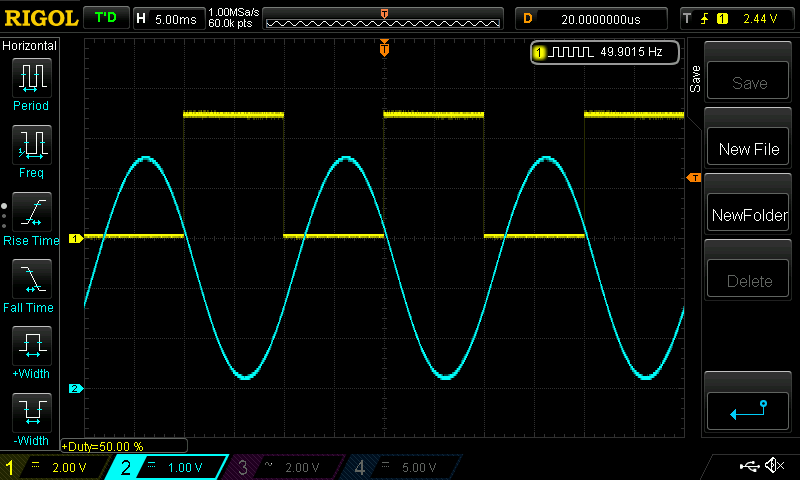800x480 pixels.
Task: Click the speaker mute icon
Action: coord(774,466)
